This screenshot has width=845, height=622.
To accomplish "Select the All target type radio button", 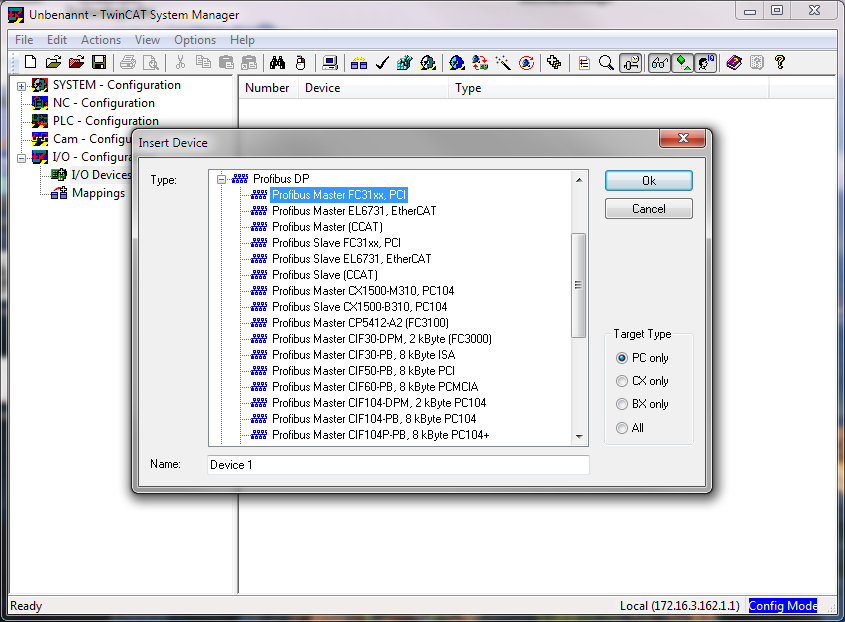I will (x=622, y=428).
